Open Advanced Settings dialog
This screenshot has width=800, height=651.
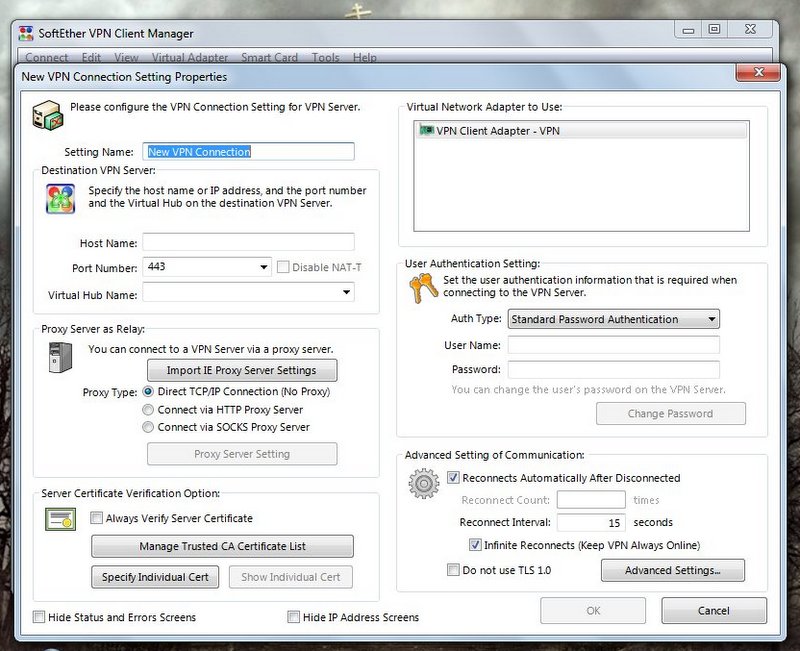pyautogui.click(x=673, y=570)
